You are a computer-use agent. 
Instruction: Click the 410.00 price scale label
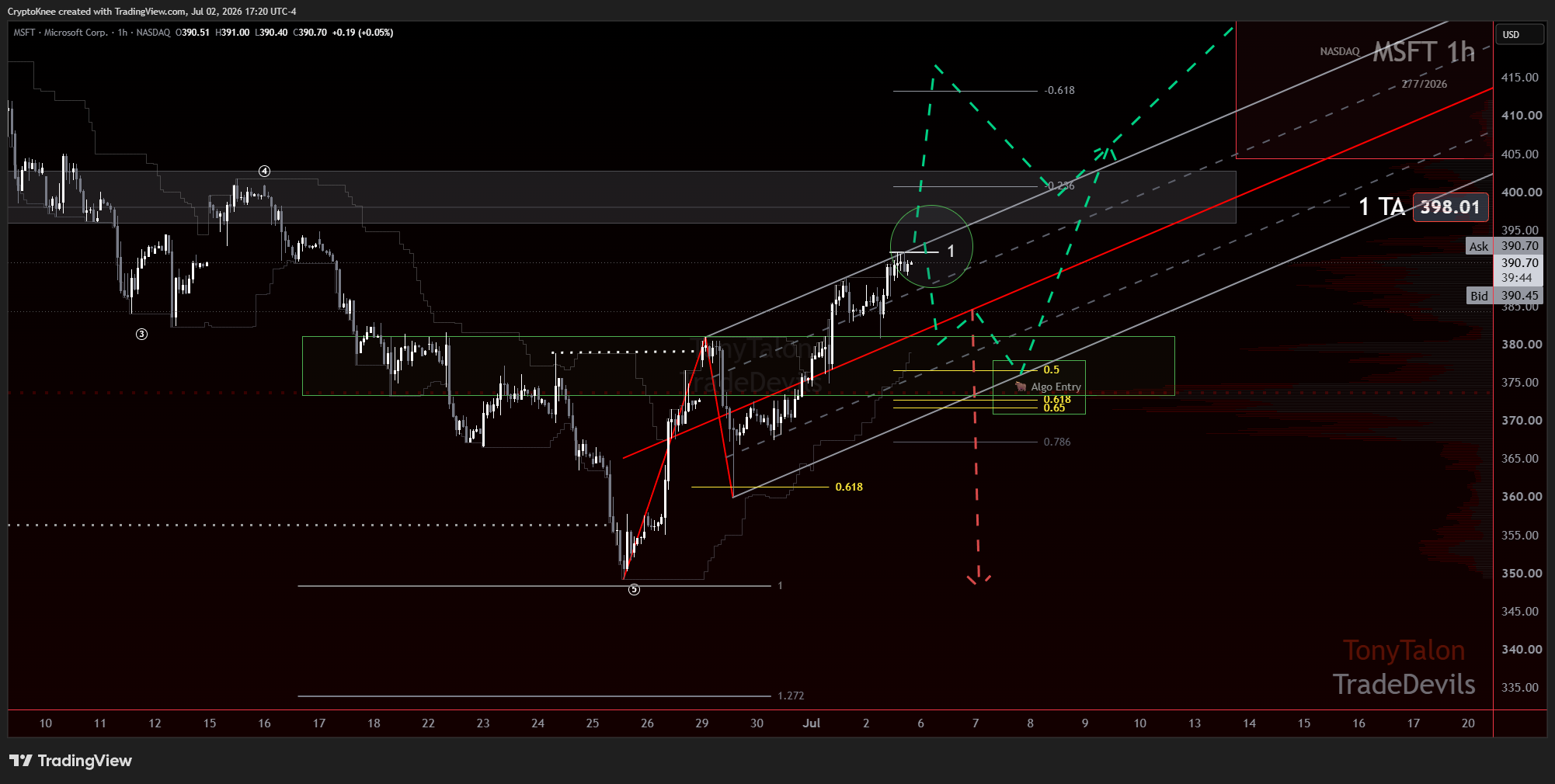[1522, 116]
